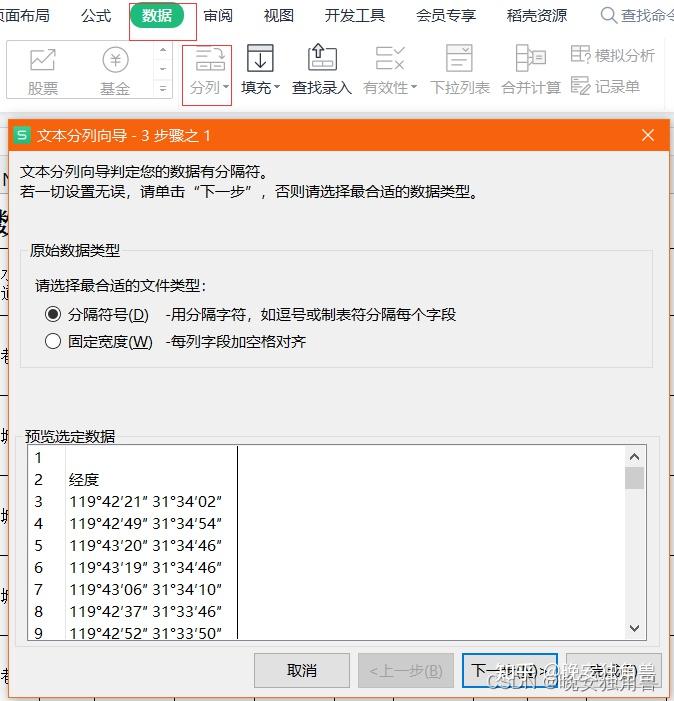674x701 pixels.
Task: Open the 下拉列表 dropdown list tool
Action: [x=459, y=69]
